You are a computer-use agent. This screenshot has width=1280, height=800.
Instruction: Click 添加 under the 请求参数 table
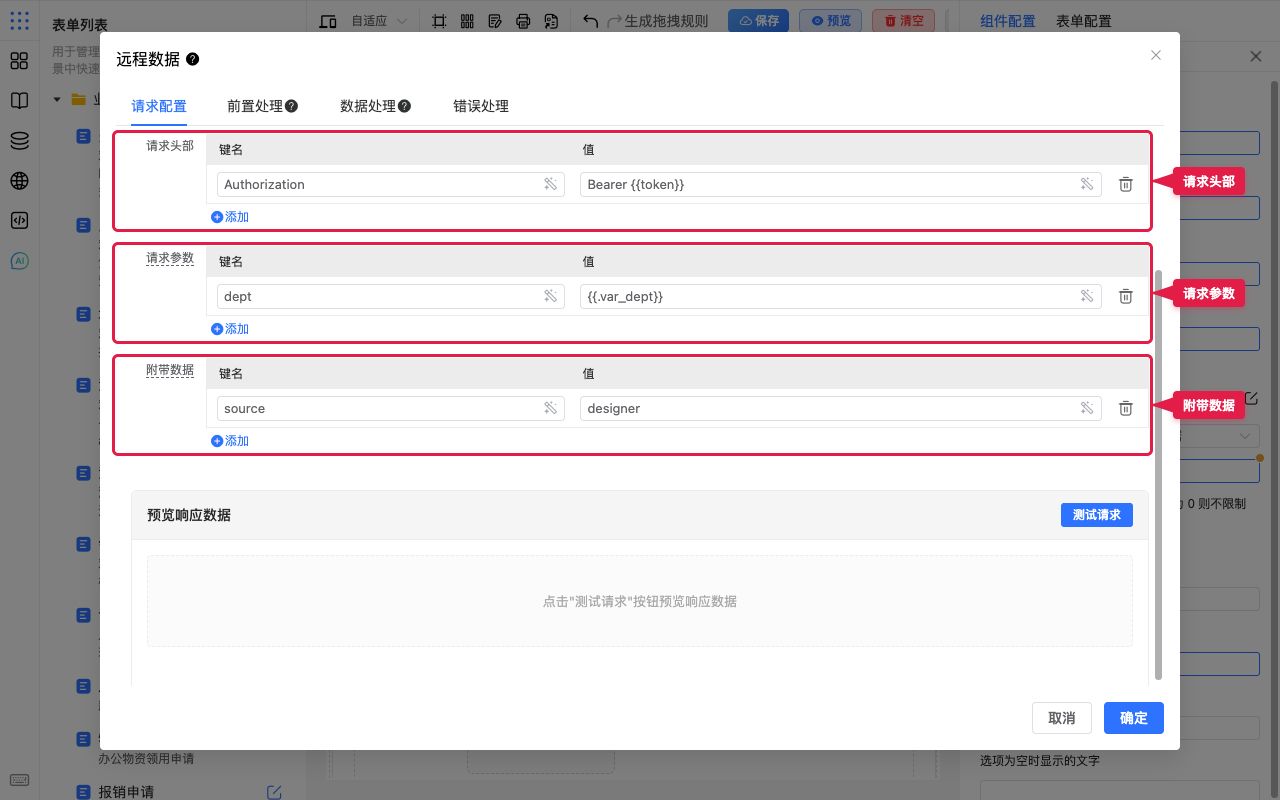[x=230, y=329]
